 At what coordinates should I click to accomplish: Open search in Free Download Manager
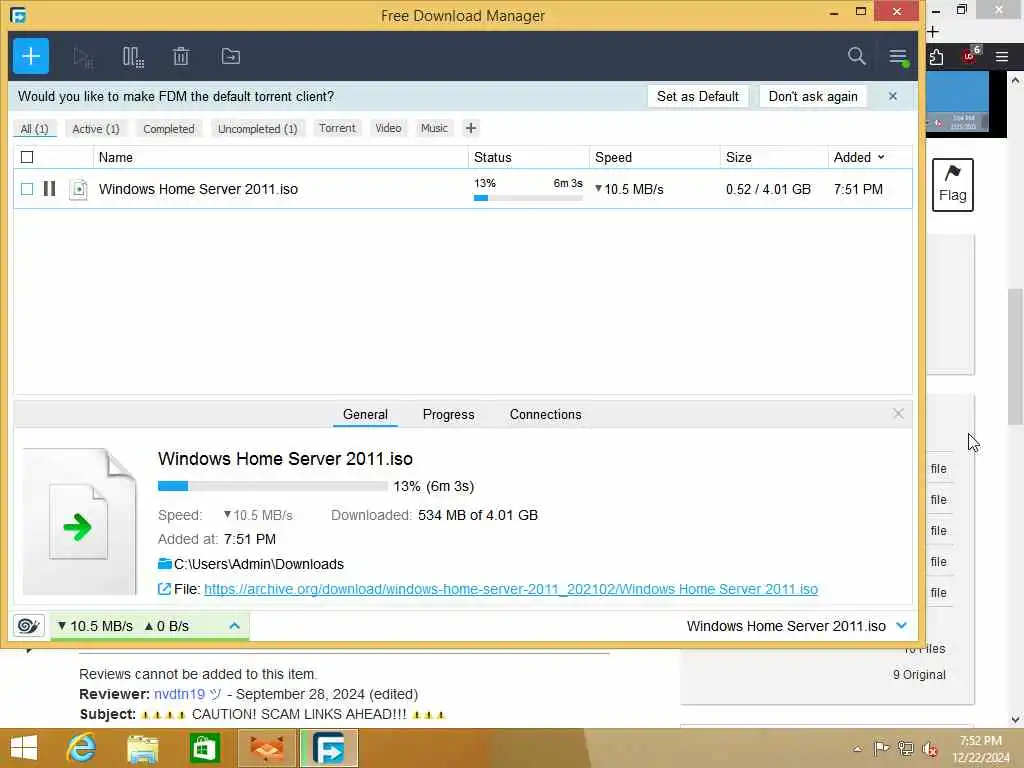856,56
